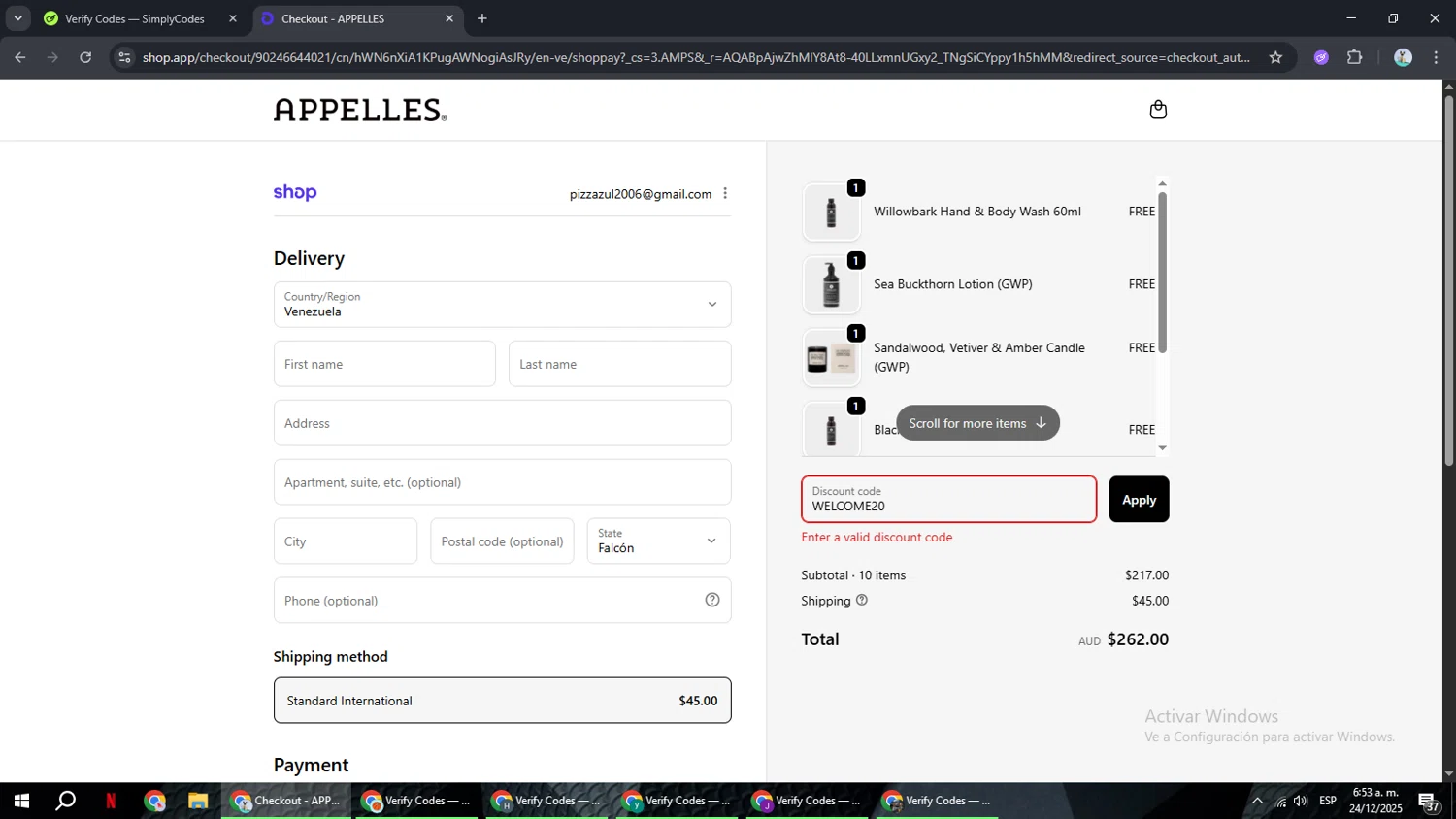Image resolution: width=1456 pixels, height=819 pixels.
Task: Click ESP language indicator
Action: 1328,801
